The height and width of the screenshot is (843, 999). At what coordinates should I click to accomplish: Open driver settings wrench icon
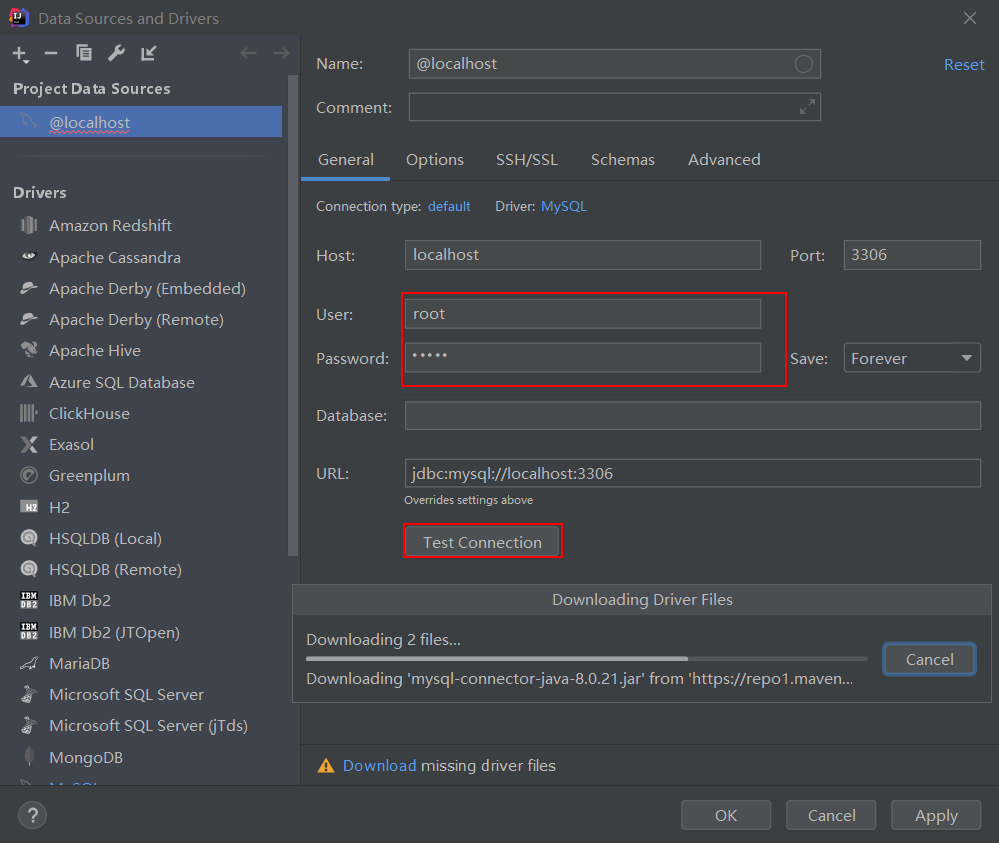(116, 53)
